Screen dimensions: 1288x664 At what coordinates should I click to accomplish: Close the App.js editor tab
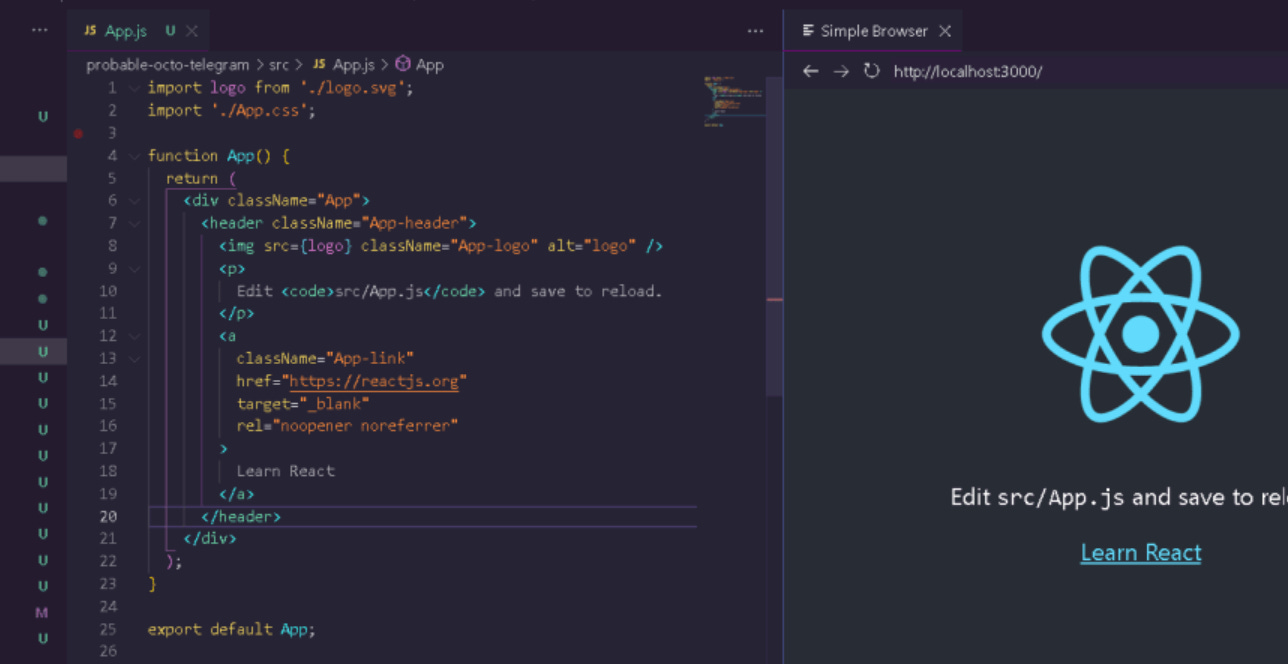click(191, 31)
